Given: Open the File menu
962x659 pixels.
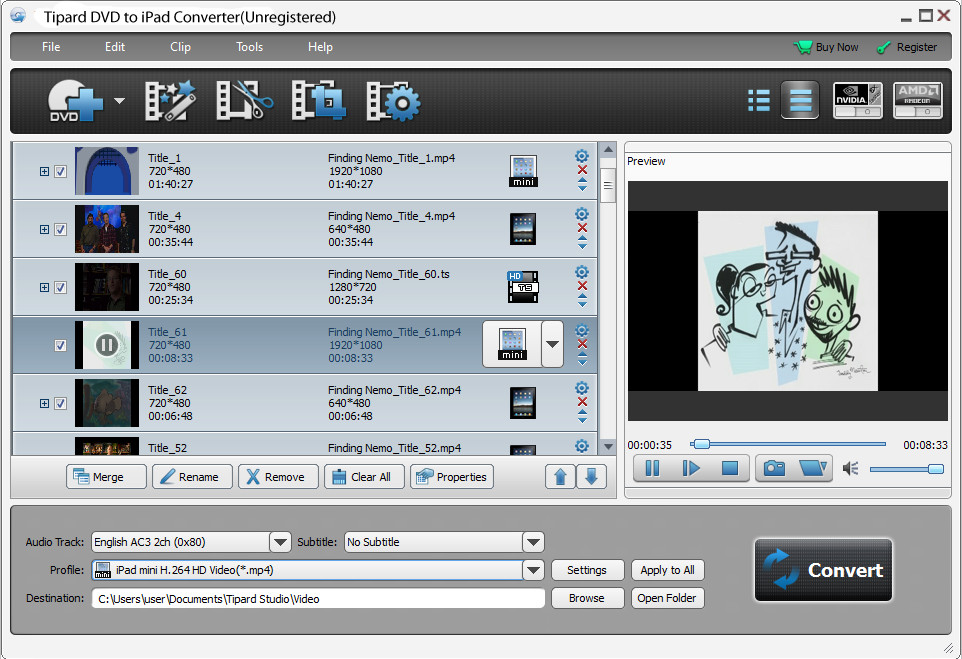Looking at the screenshot, I should coord(51,47).
